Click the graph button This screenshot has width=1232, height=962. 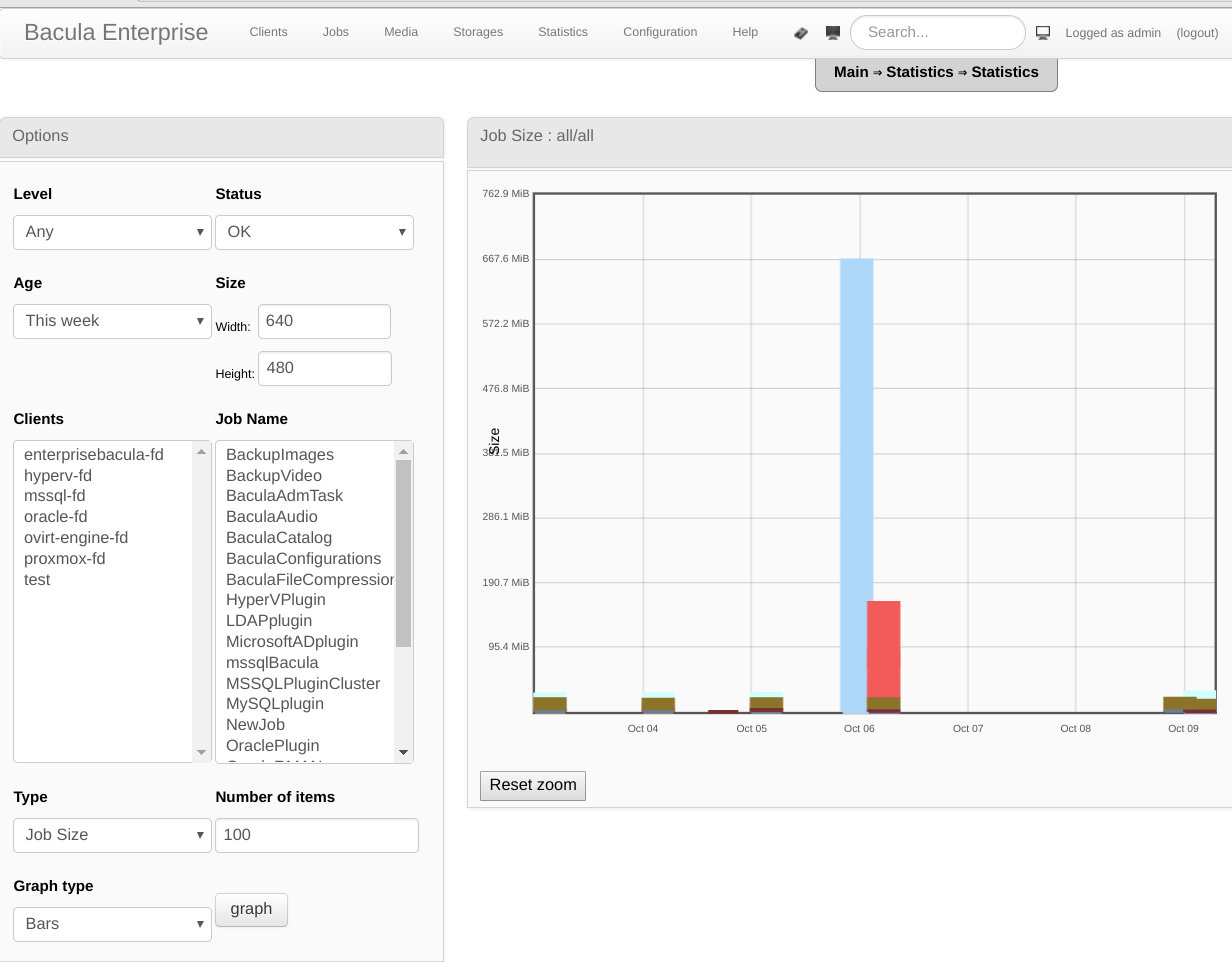tap(251, 909)
